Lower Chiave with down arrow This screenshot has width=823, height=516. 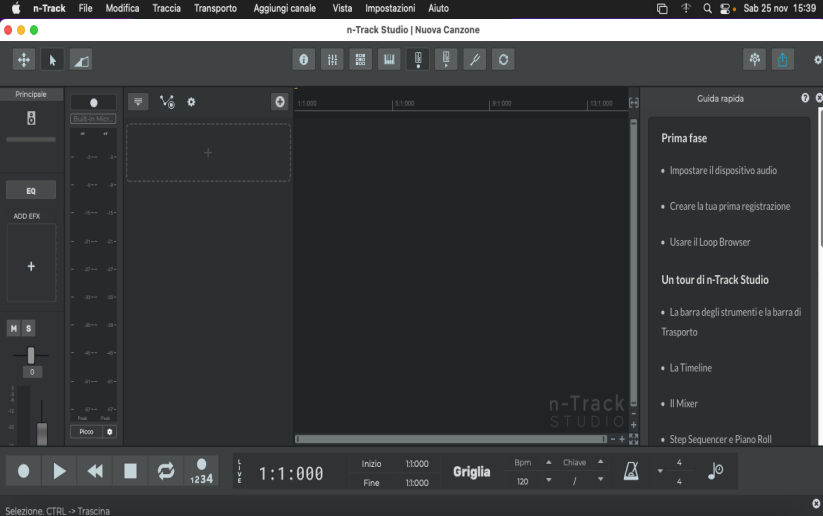click(x=600, y=480)
